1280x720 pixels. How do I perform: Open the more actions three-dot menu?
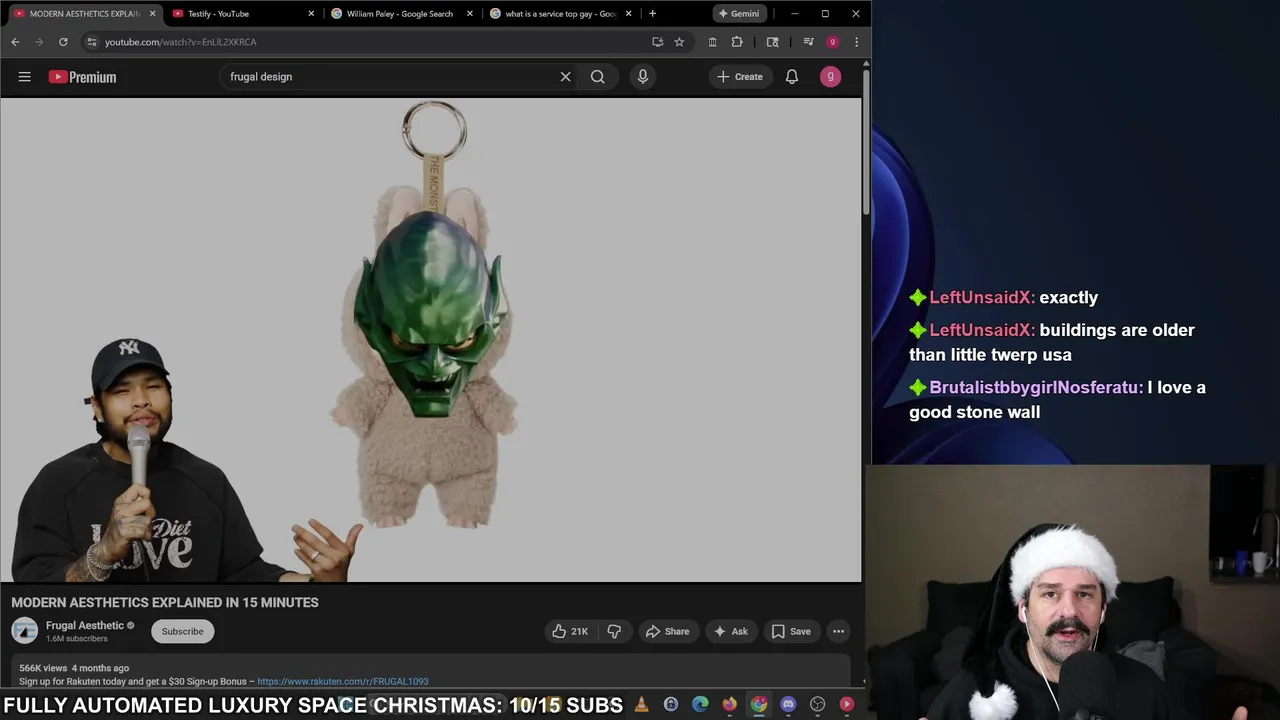click(838, 631)
